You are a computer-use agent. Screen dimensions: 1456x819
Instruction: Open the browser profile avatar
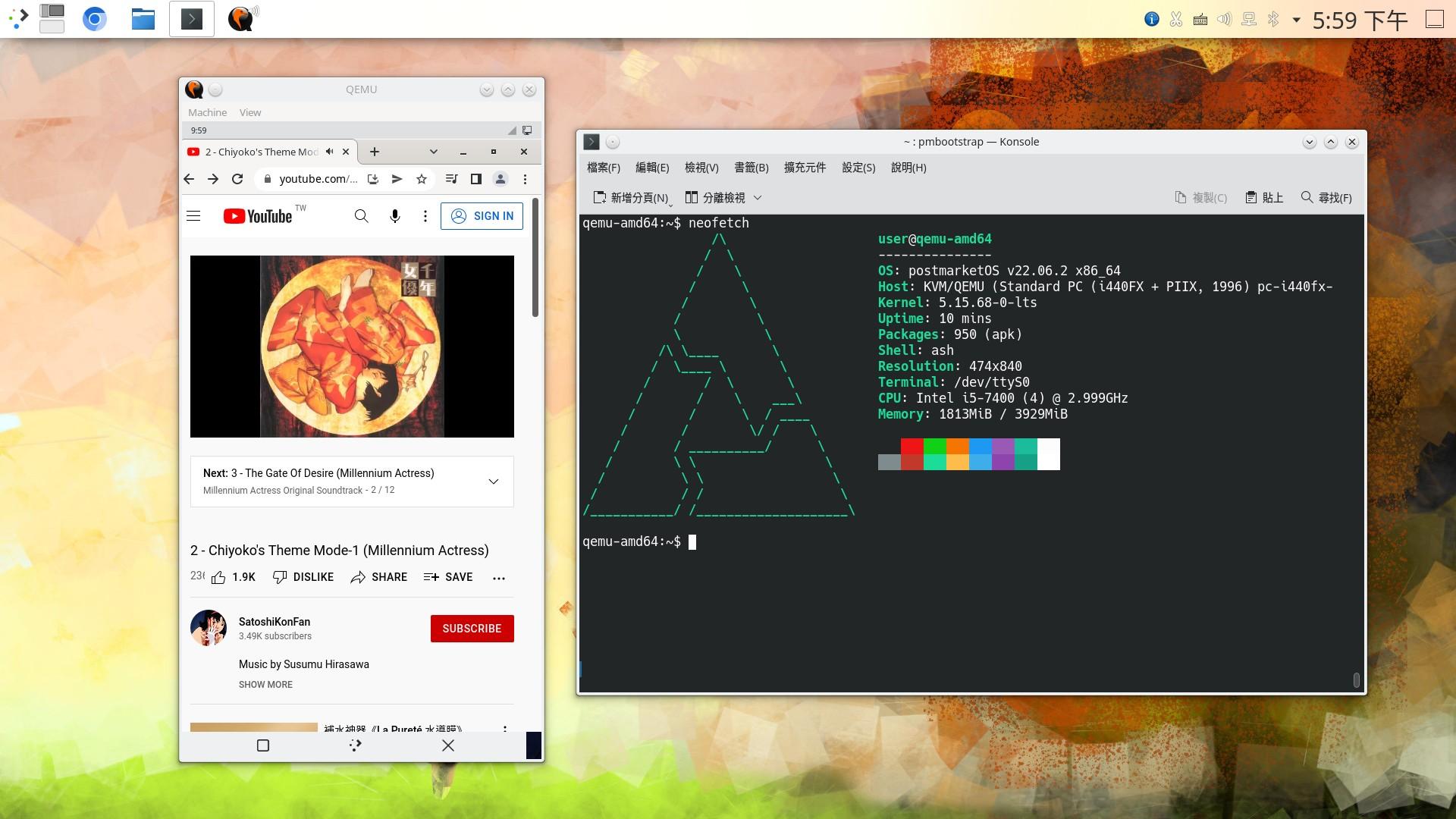pos(500,179)
